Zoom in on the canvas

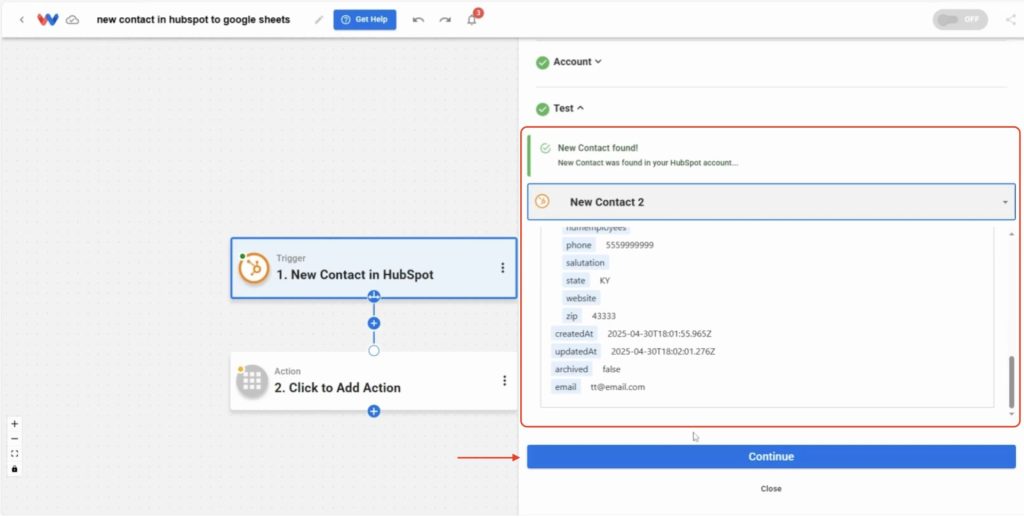pos(14,424)
